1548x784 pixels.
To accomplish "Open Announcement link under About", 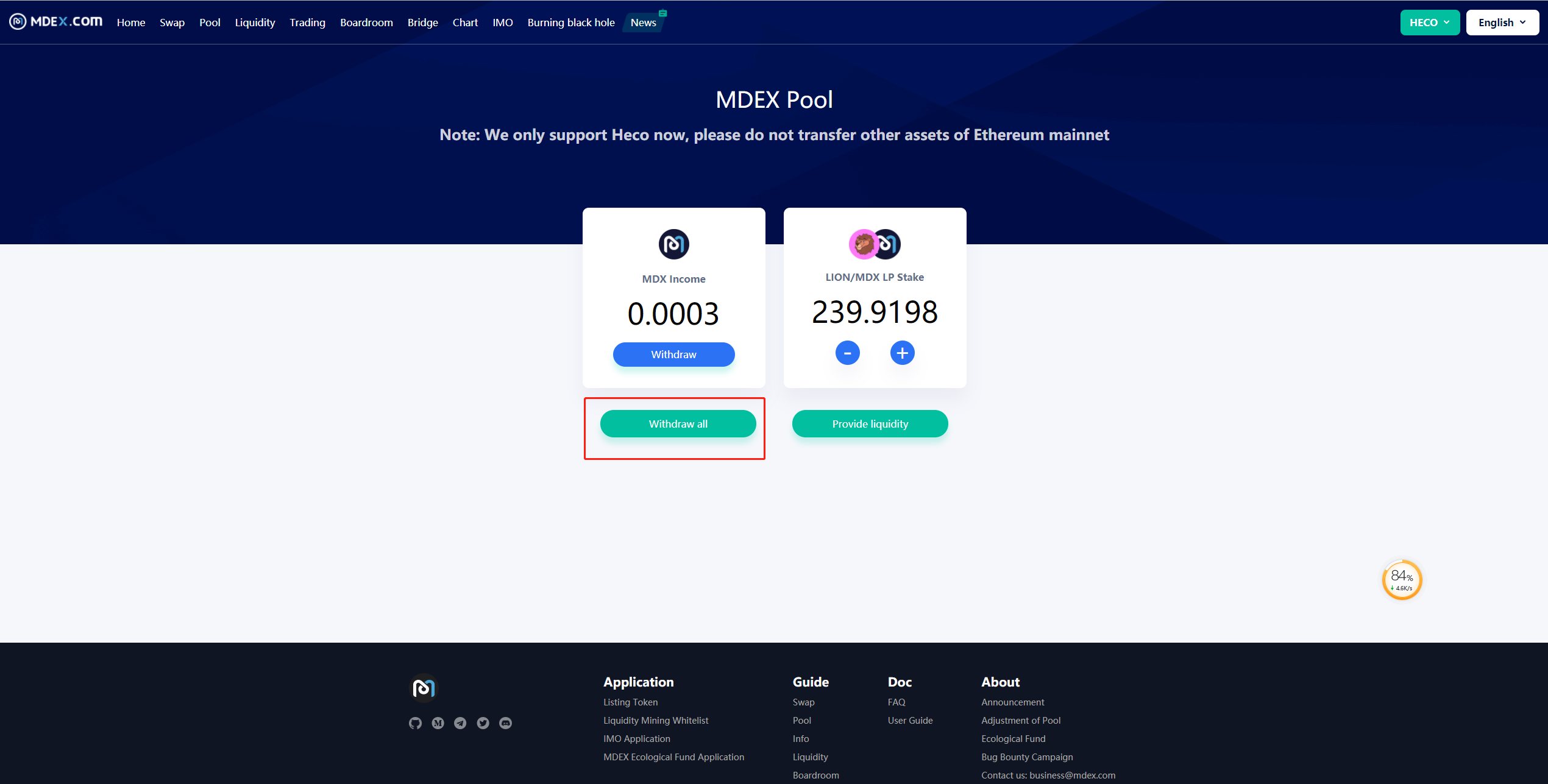I will [x=1012, y=702].
